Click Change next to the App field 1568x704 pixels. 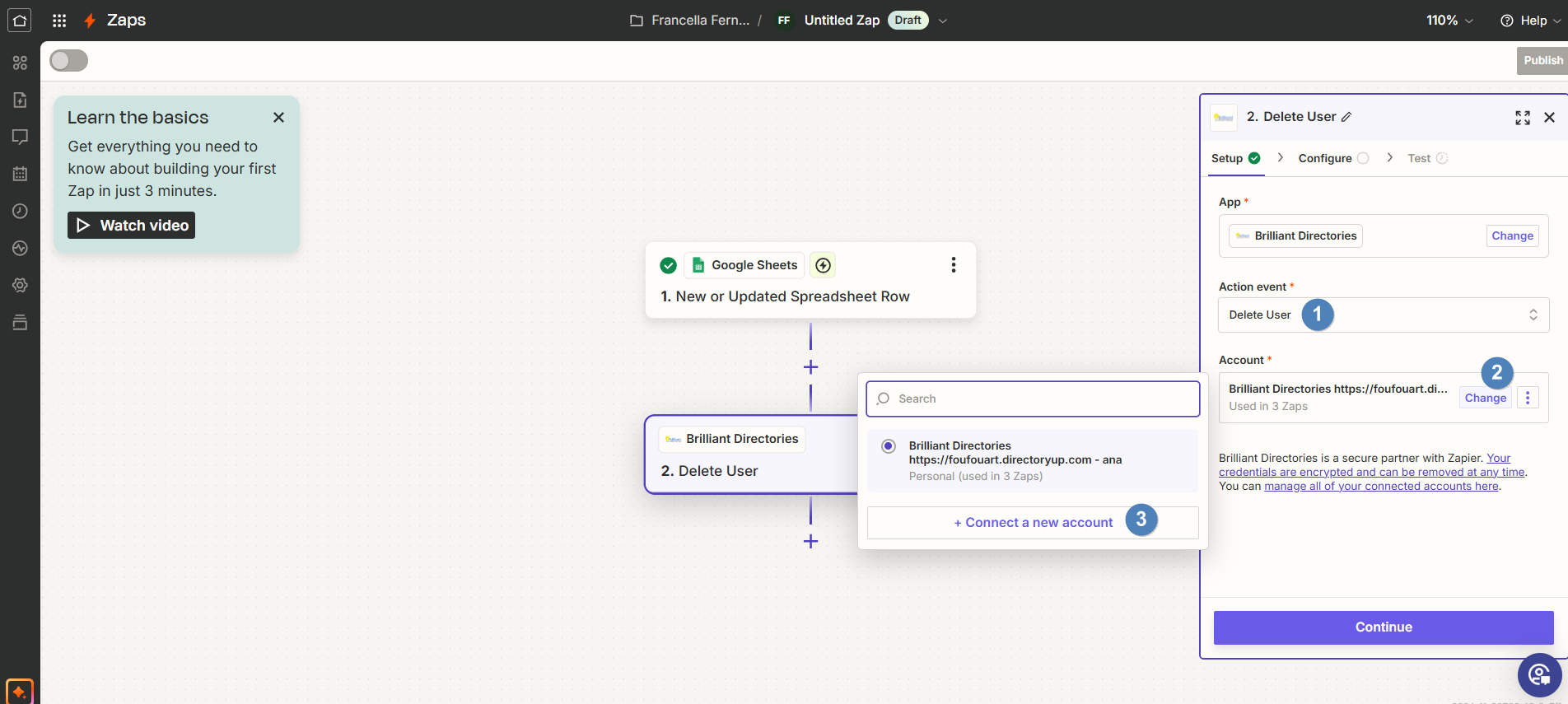tap(1512, 235)
